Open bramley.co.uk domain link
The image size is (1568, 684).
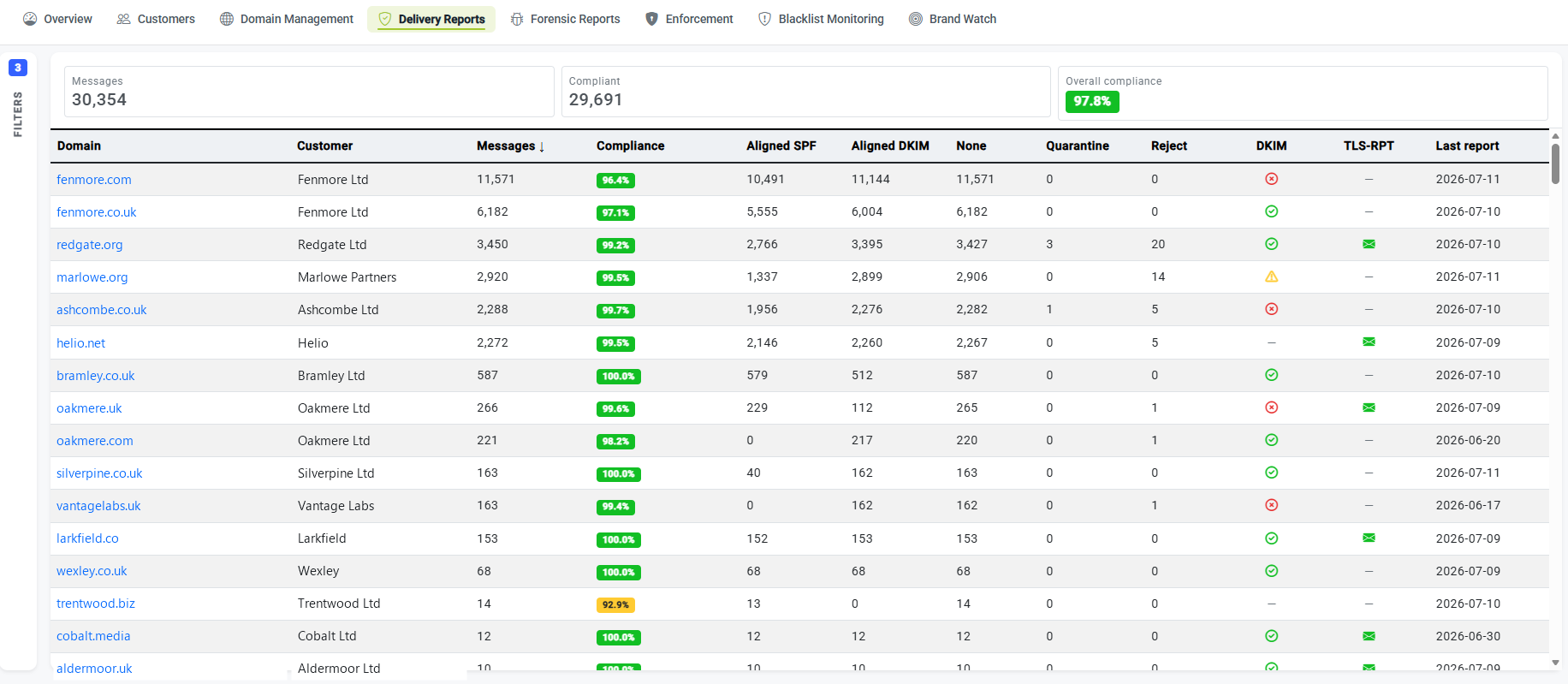pyautogui.click(x=96, y=376)
